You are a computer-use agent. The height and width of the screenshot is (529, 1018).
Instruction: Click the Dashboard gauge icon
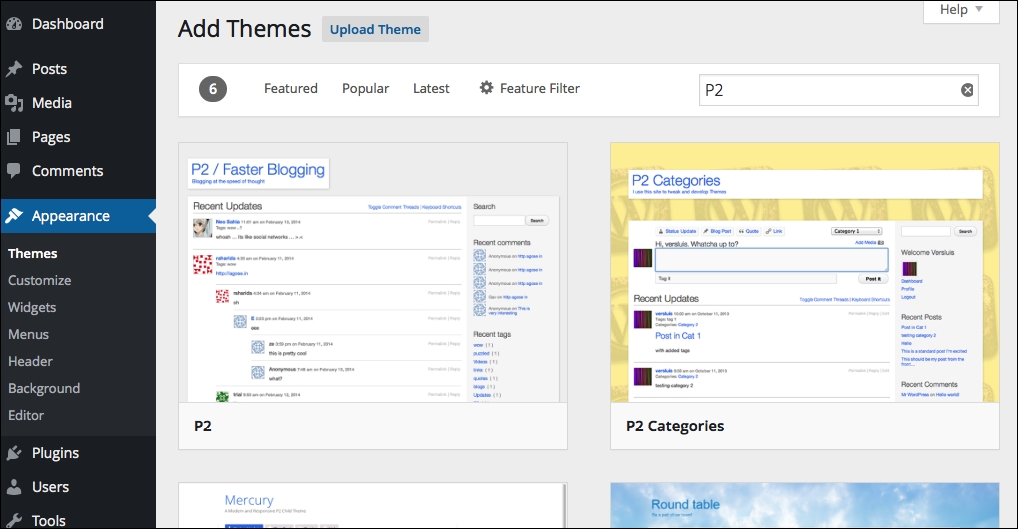(14, 24)
